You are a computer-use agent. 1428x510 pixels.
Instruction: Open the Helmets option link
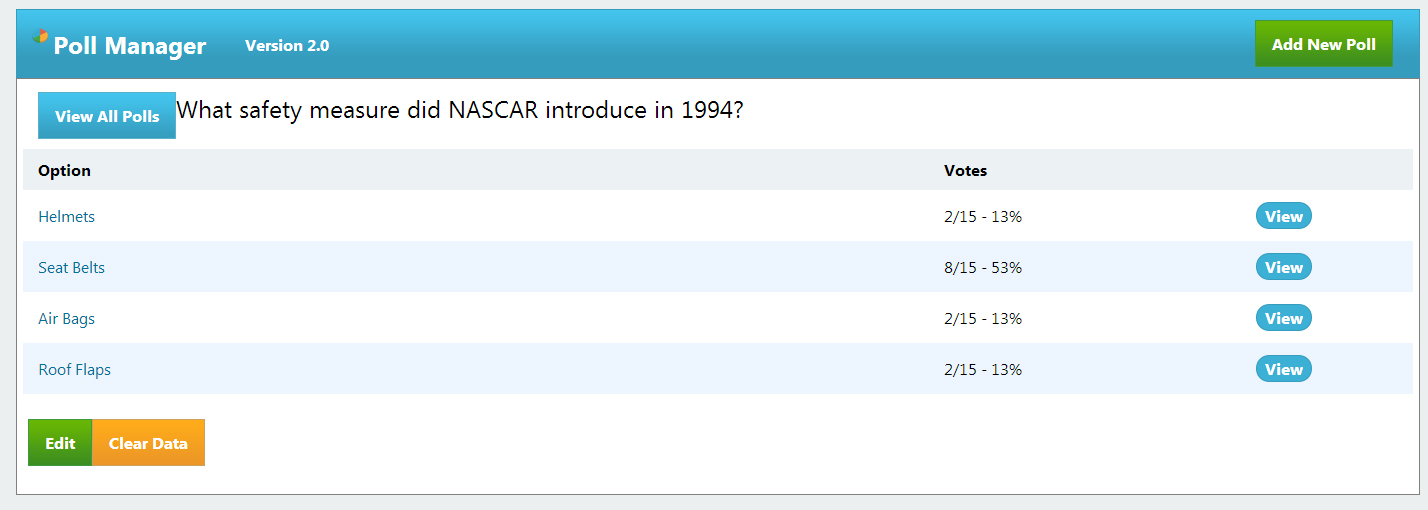(66, 217)
